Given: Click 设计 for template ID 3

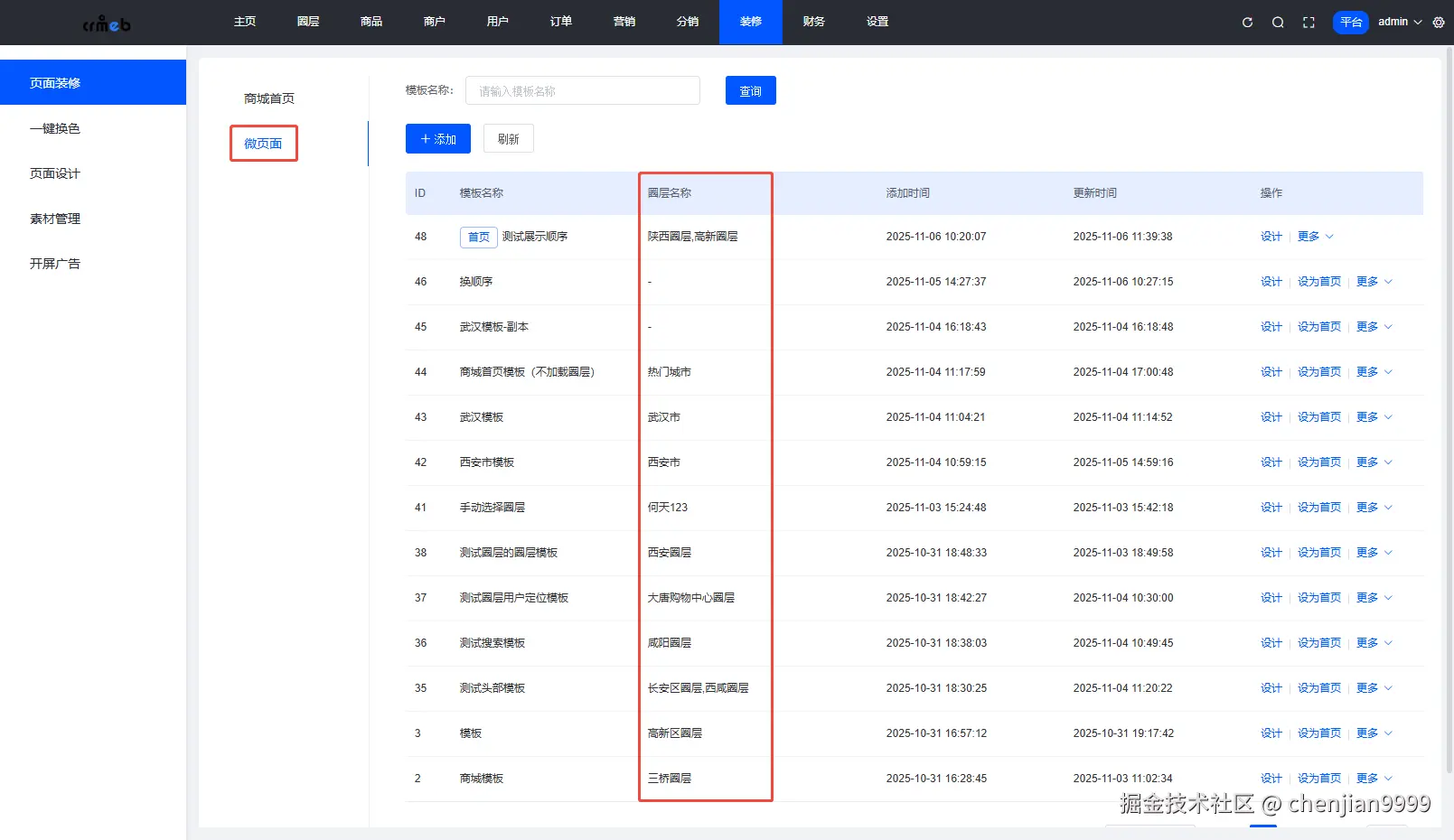Looking at the screenshot, I should pos(1271,733).
